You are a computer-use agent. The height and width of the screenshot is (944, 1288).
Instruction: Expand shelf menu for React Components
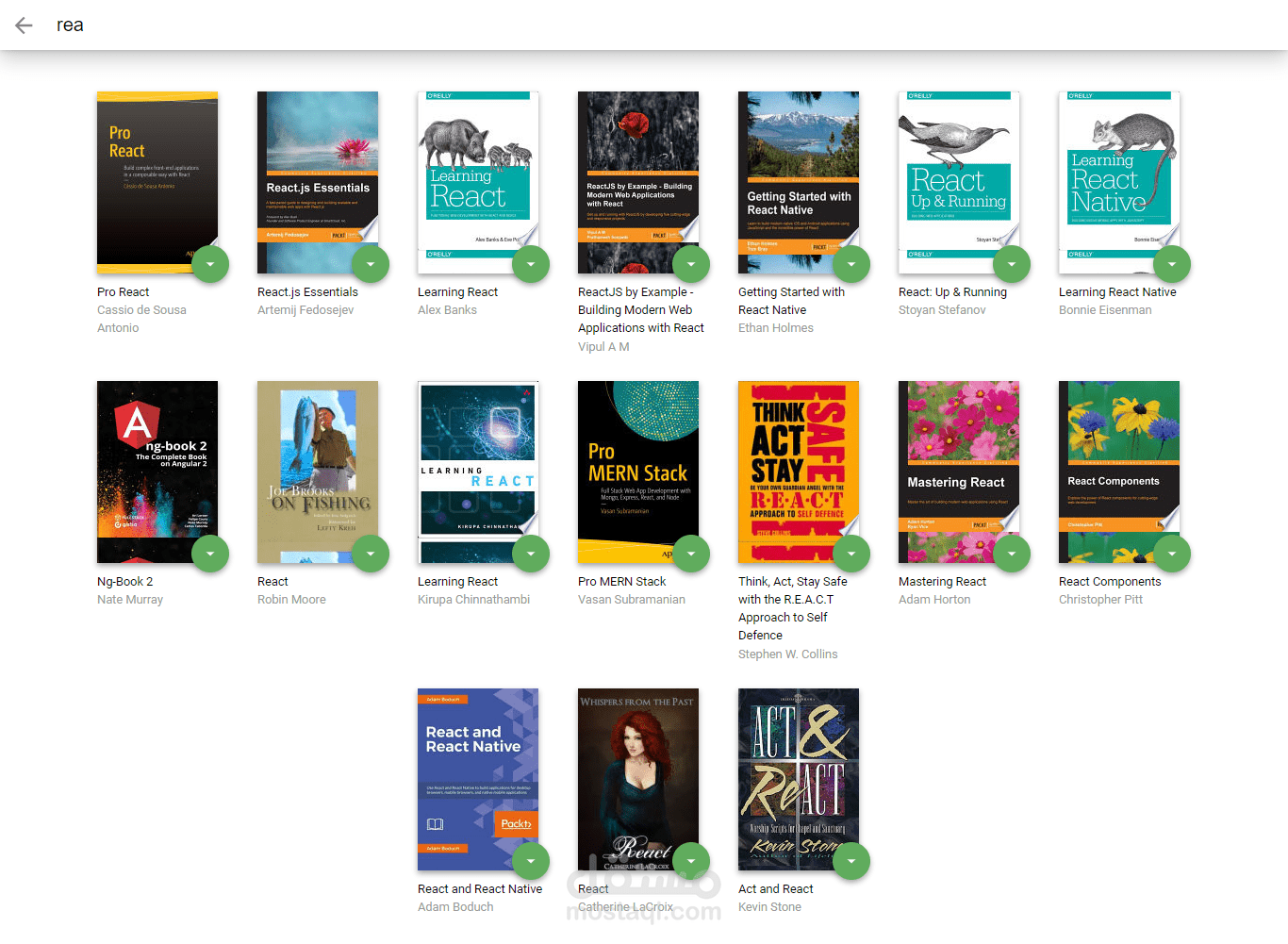click(x=1172, y=554)
